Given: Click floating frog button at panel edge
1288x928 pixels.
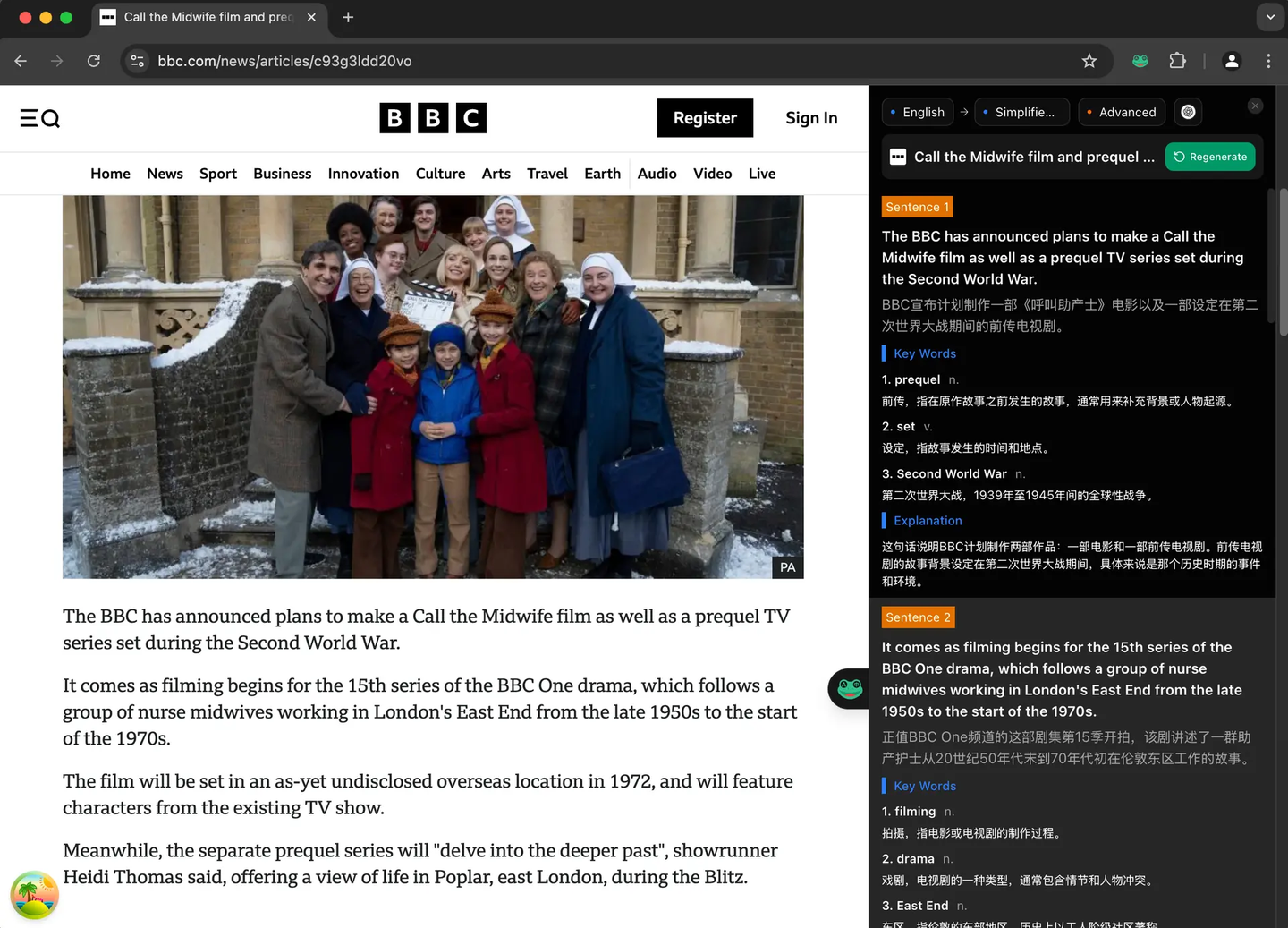Looking at the screenshot, I should tap(849, 689).
